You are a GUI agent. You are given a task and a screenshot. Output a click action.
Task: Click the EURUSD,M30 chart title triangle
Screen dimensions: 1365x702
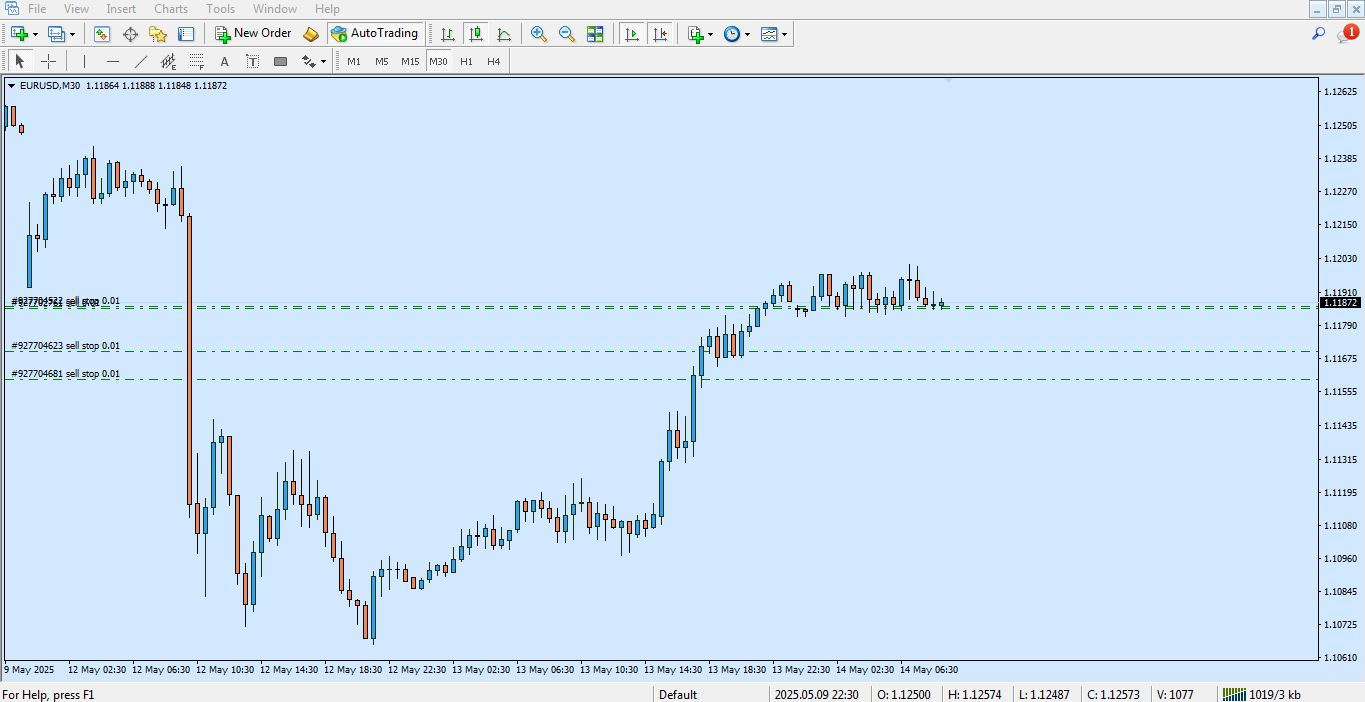[x=12, y=86]
